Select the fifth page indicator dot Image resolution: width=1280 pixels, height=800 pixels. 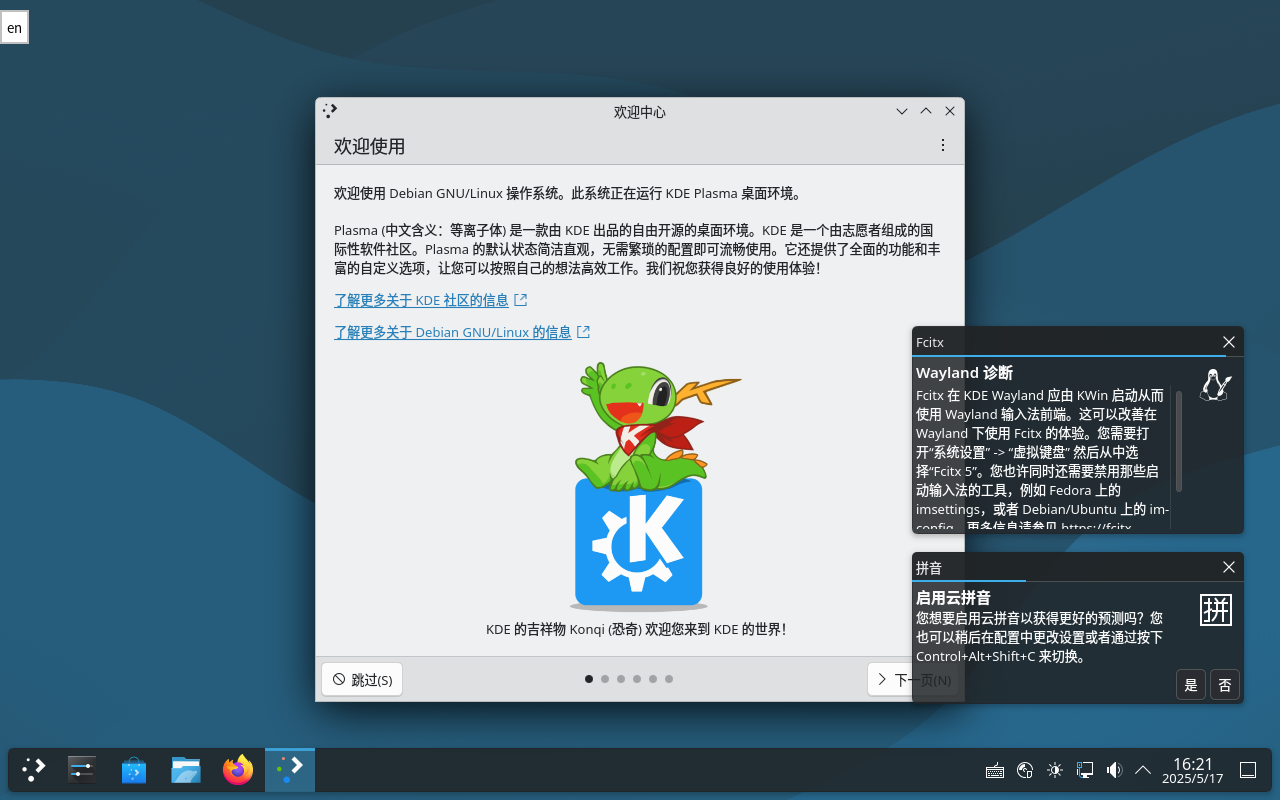pyautogui.click(x=653, y=679)
